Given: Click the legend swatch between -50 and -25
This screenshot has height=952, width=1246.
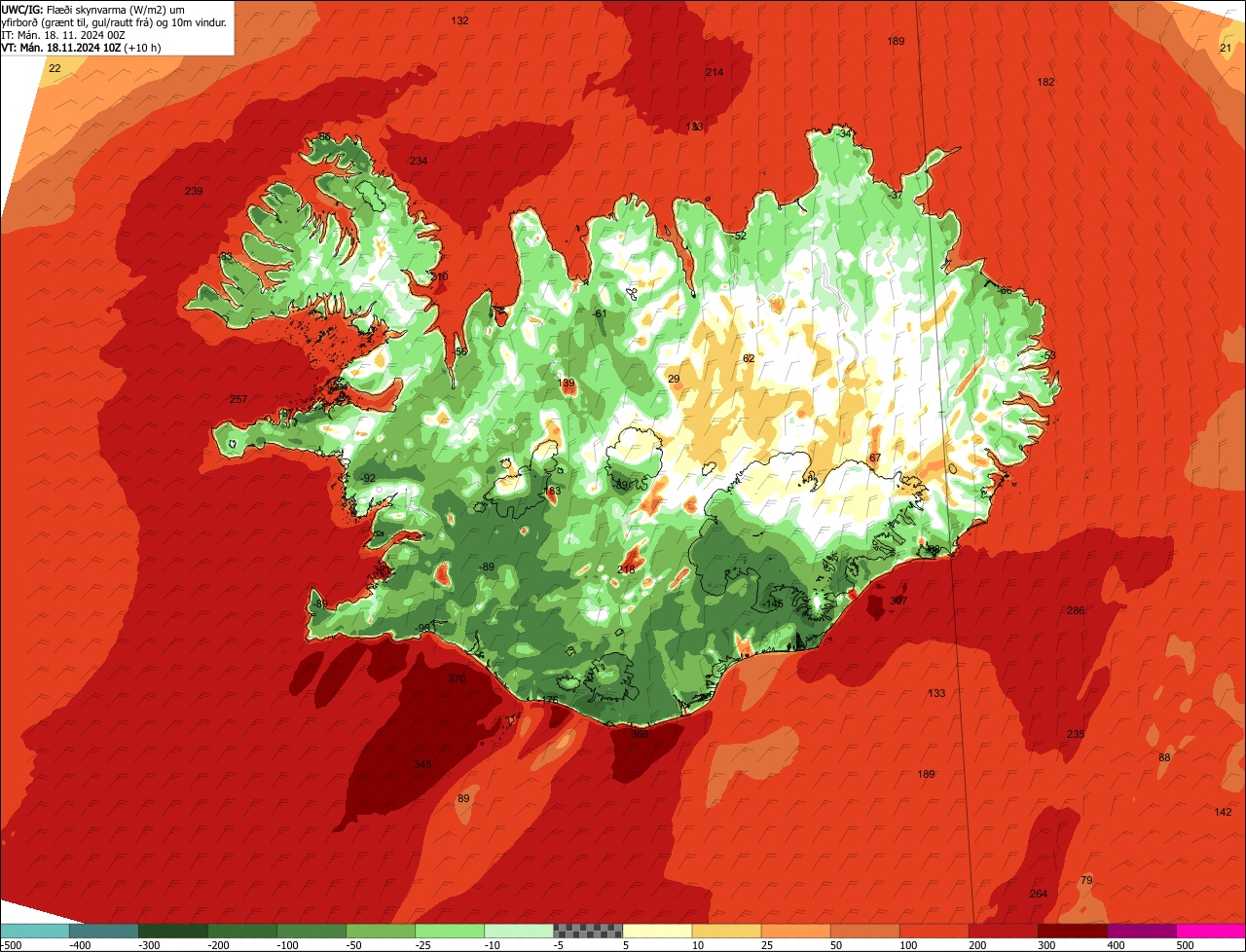Looking at the screenshot, I should (x=380, y=931).
